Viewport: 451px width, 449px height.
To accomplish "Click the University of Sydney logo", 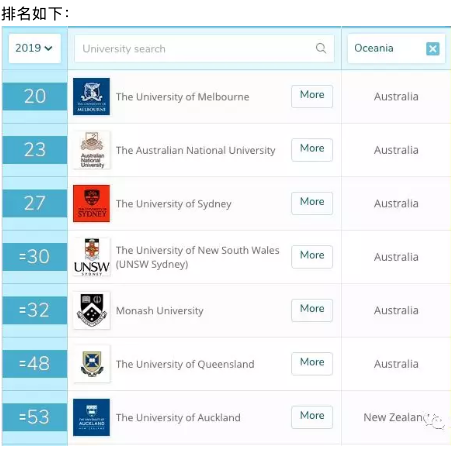I will point(91,203).
